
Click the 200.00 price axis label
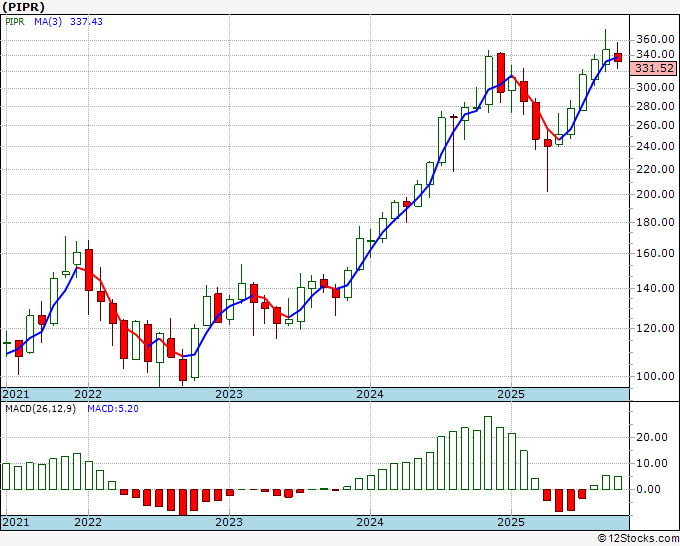pos(655,194)
